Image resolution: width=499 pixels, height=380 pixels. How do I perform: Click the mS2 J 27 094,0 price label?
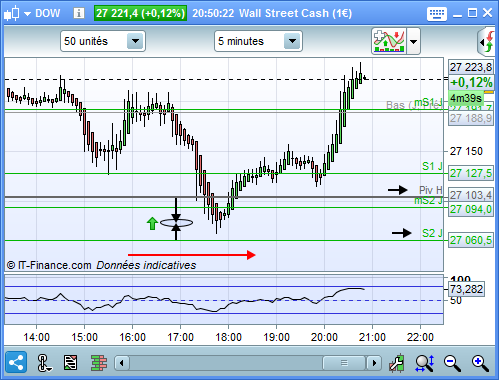(x=471, y=209)
